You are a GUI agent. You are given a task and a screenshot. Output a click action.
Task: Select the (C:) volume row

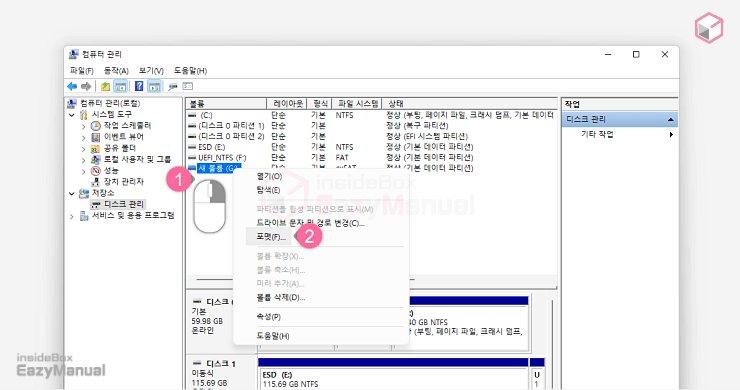tap(371, 115)
